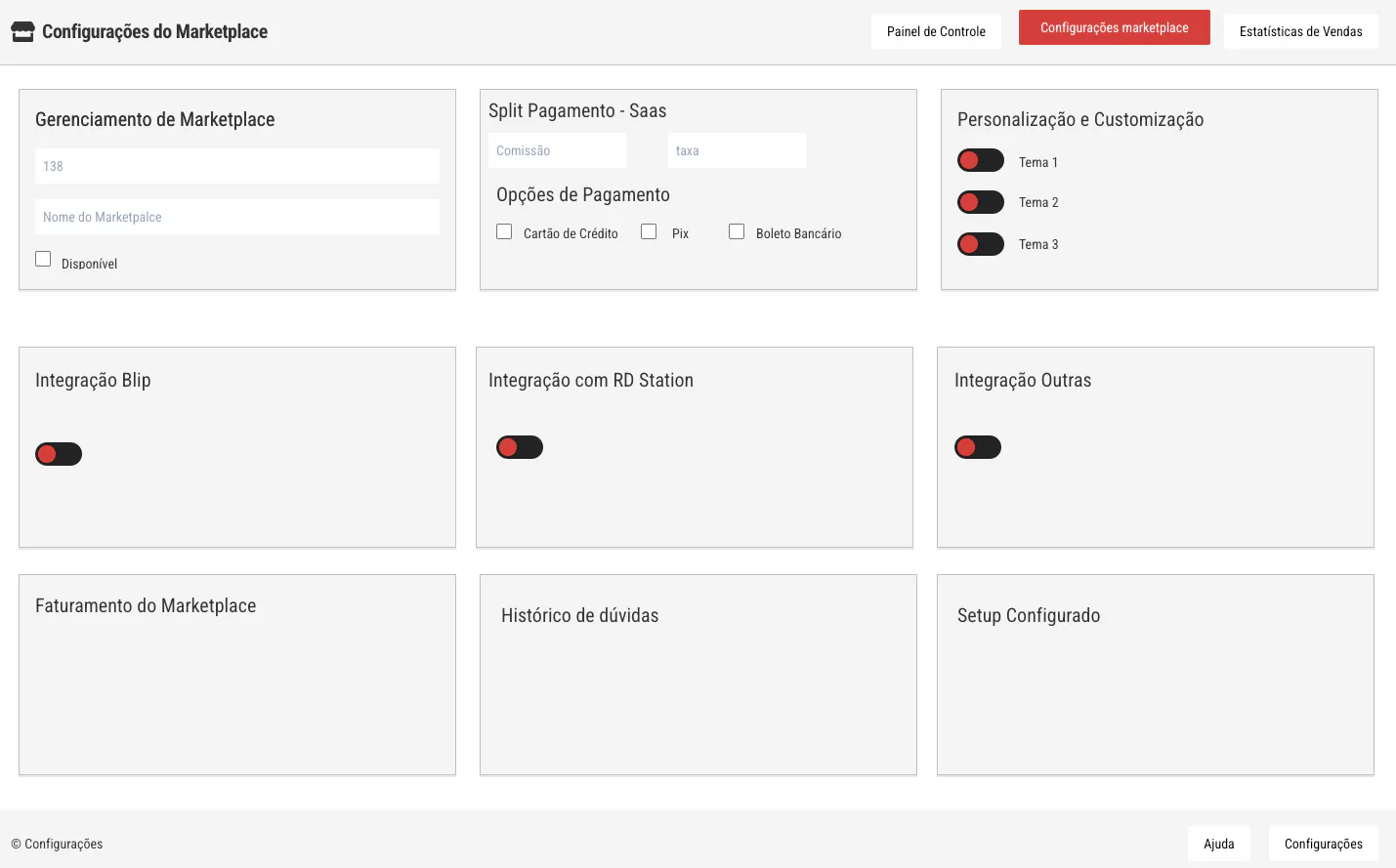Viewport: 1396px width, 868px height.
Task: Click Faturamento do Marketplace heading
Action: pos(146,605)
